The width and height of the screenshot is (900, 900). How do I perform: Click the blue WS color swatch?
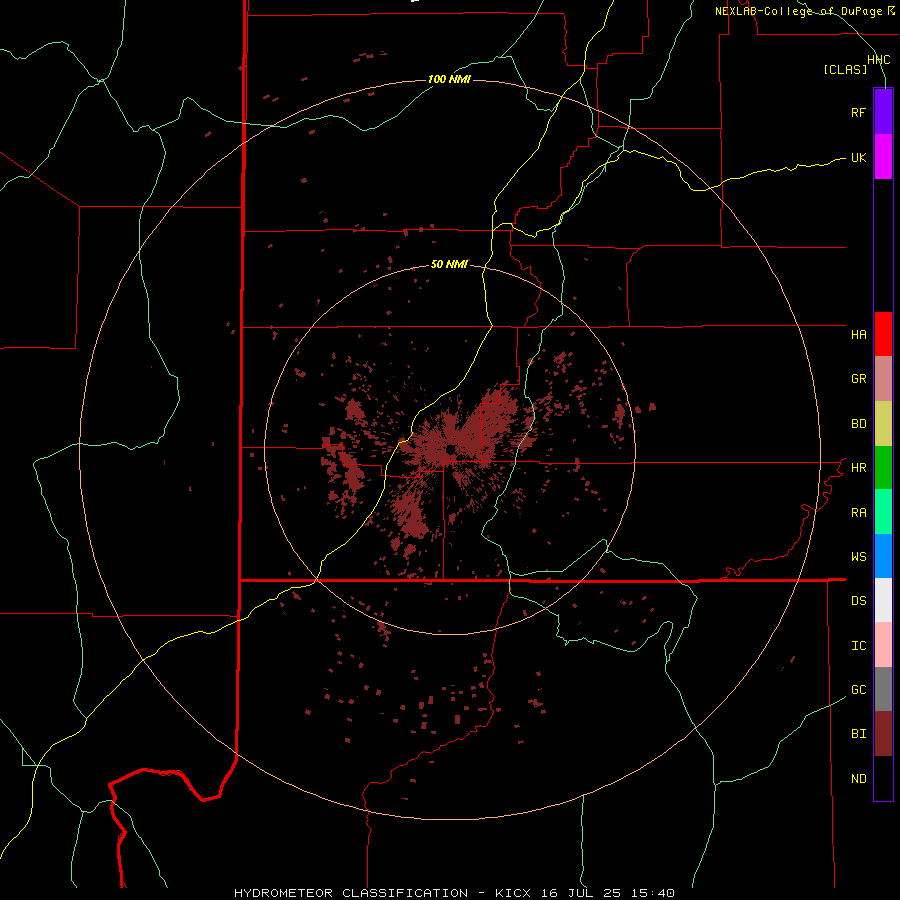tap(883, 556)
